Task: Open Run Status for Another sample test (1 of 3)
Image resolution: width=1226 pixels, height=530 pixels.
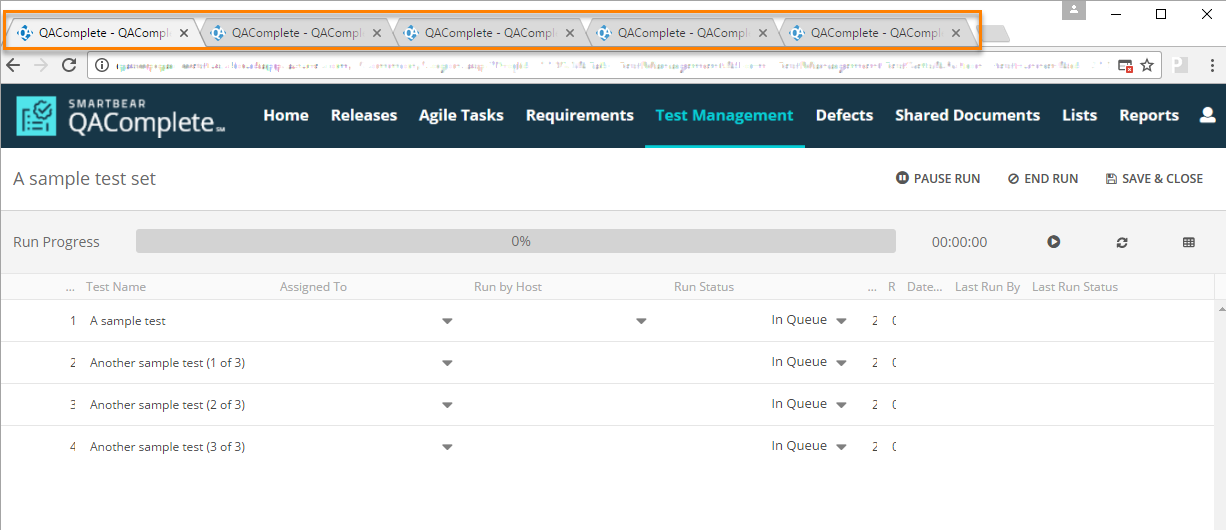Action: (x=841, y=363)
